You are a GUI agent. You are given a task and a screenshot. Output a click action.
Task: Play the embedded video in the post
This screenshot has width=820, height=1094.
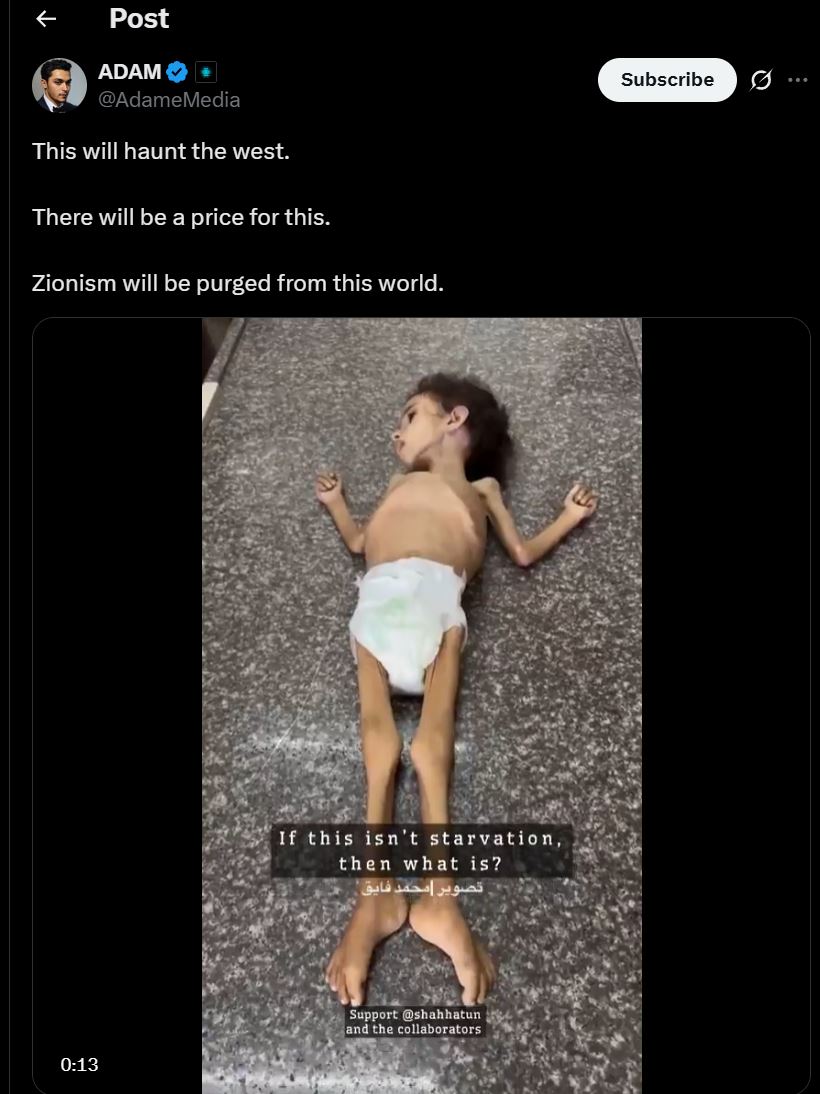422,705
